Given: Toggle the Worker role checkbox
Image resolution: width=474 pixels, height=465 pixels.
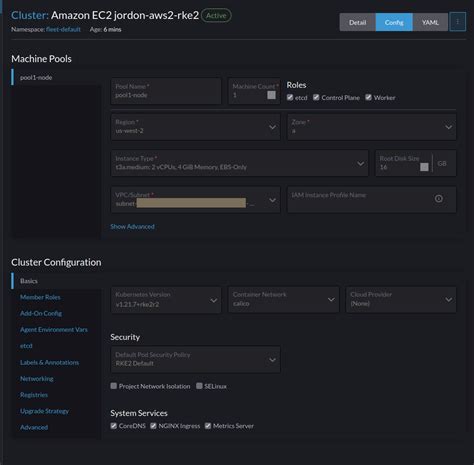Looking at the screenshot, I should click(368, 97).
